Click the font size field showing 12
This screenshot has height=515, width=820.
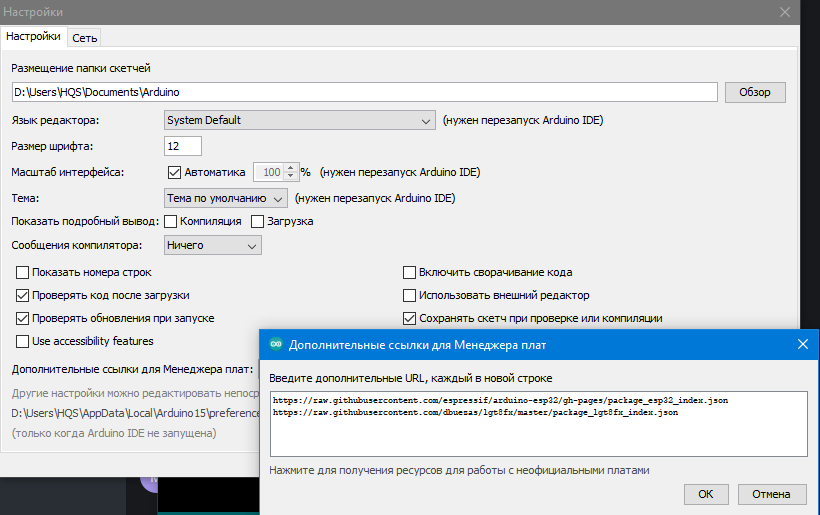[x=183, y=146]
